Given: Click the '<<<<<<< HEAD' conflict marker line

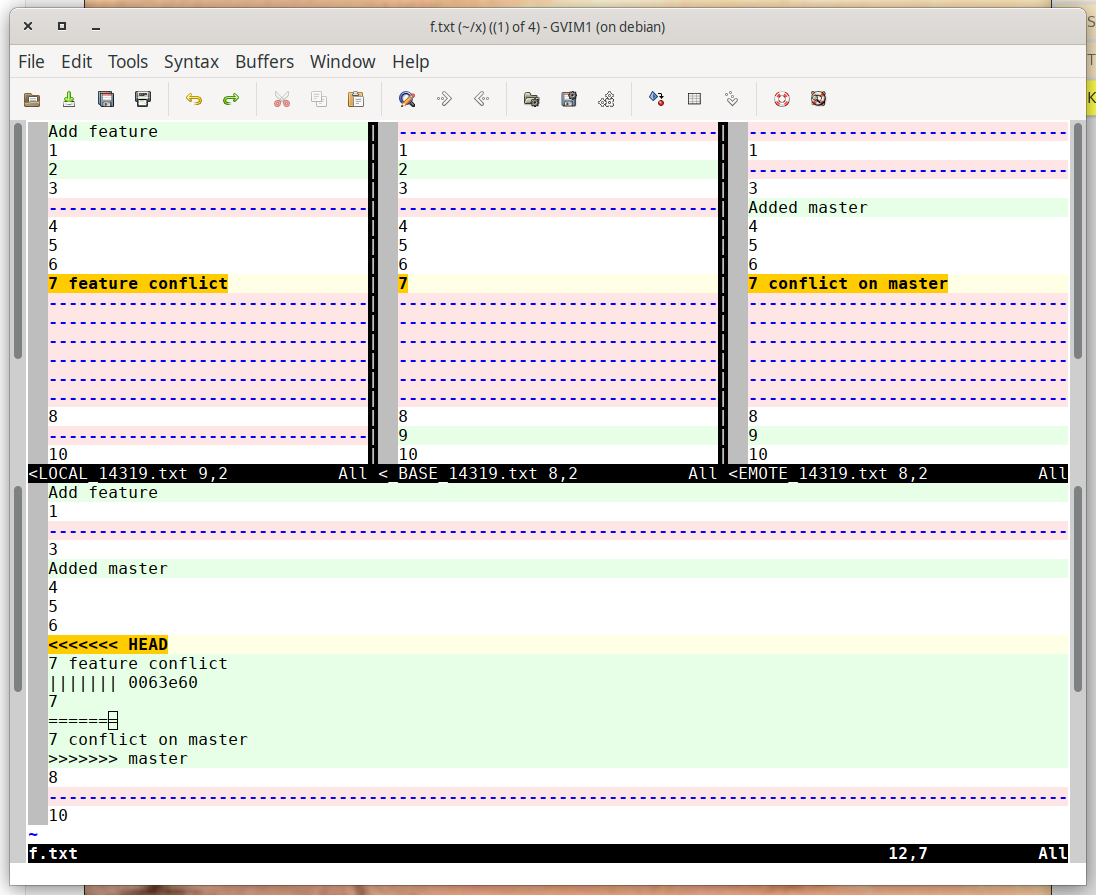Looking at the screenshot, I should pyautogui.click(x=108, y=645).
